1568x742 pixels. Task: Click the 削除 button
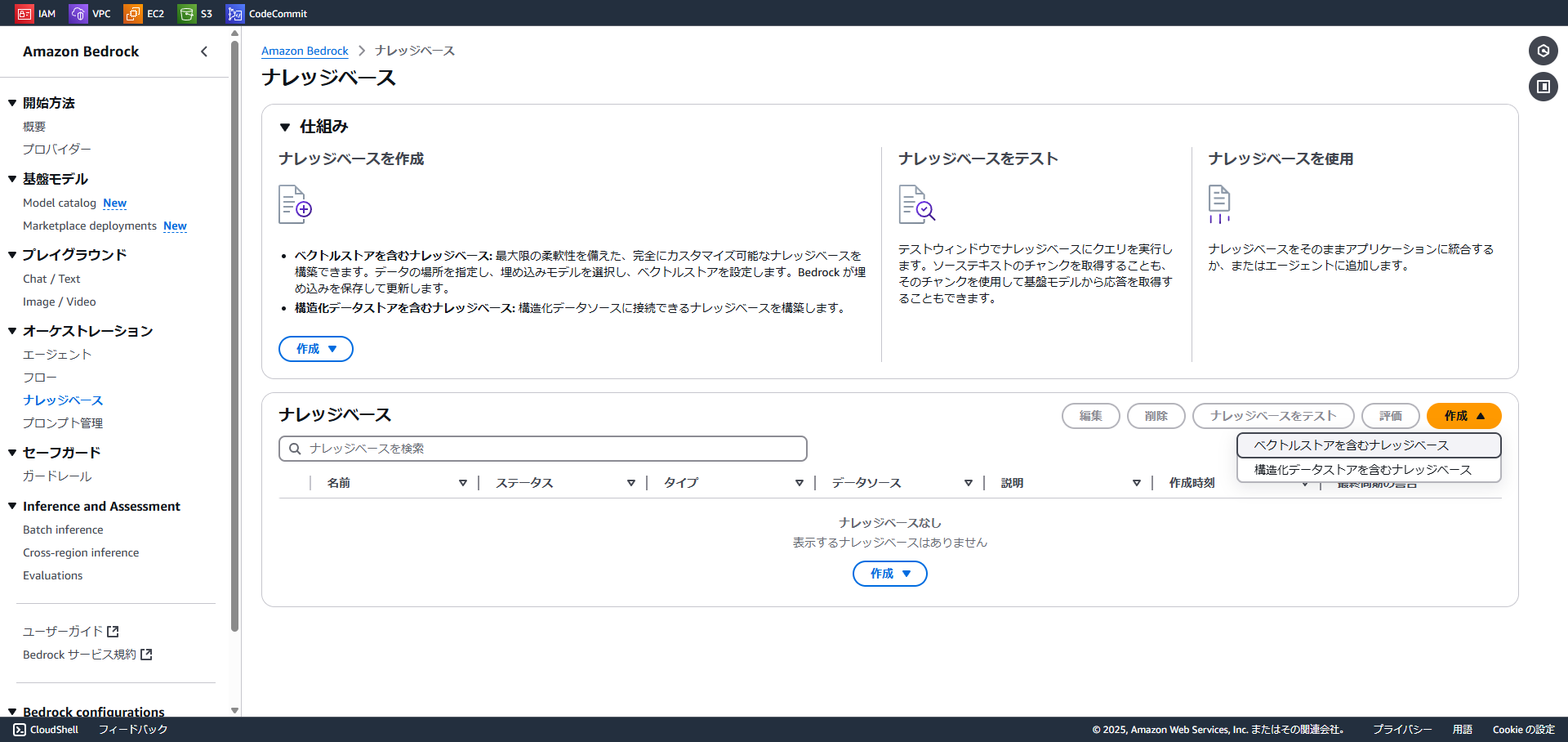tap(1156, 416)
